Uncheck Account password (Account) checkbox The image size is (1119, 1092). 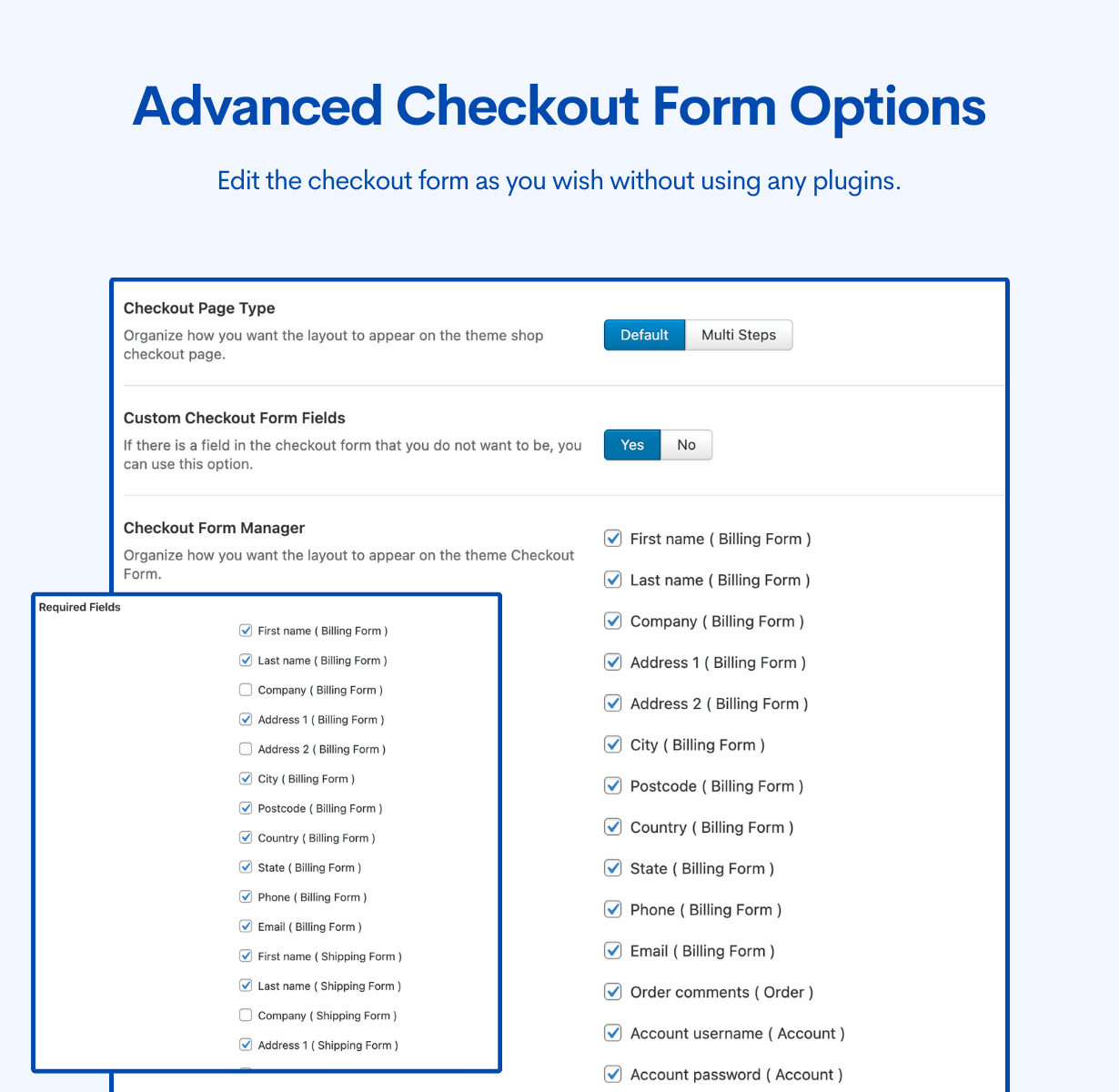(x=613, y=1075)
